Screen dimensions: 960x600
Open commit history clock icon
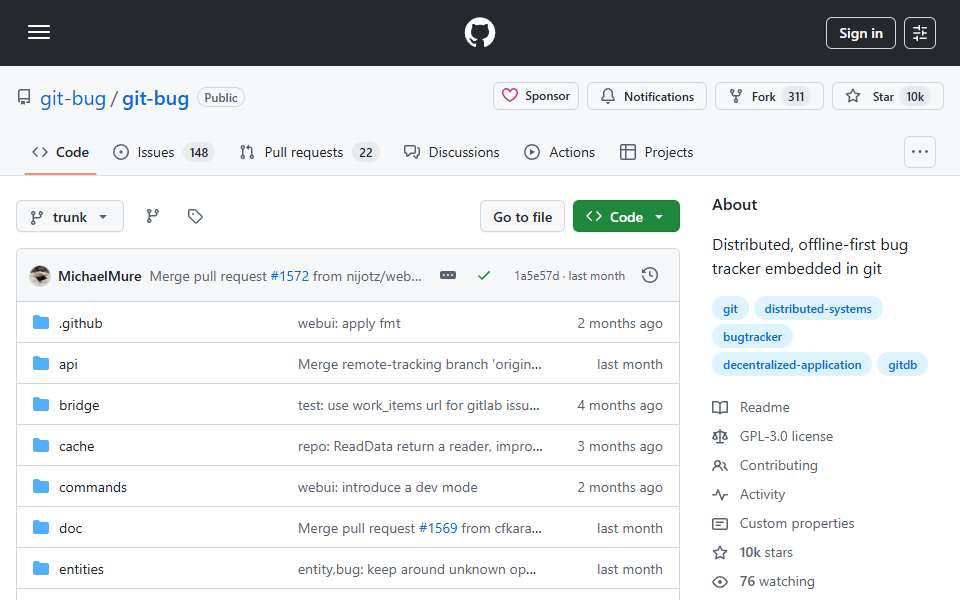[650, 276]
